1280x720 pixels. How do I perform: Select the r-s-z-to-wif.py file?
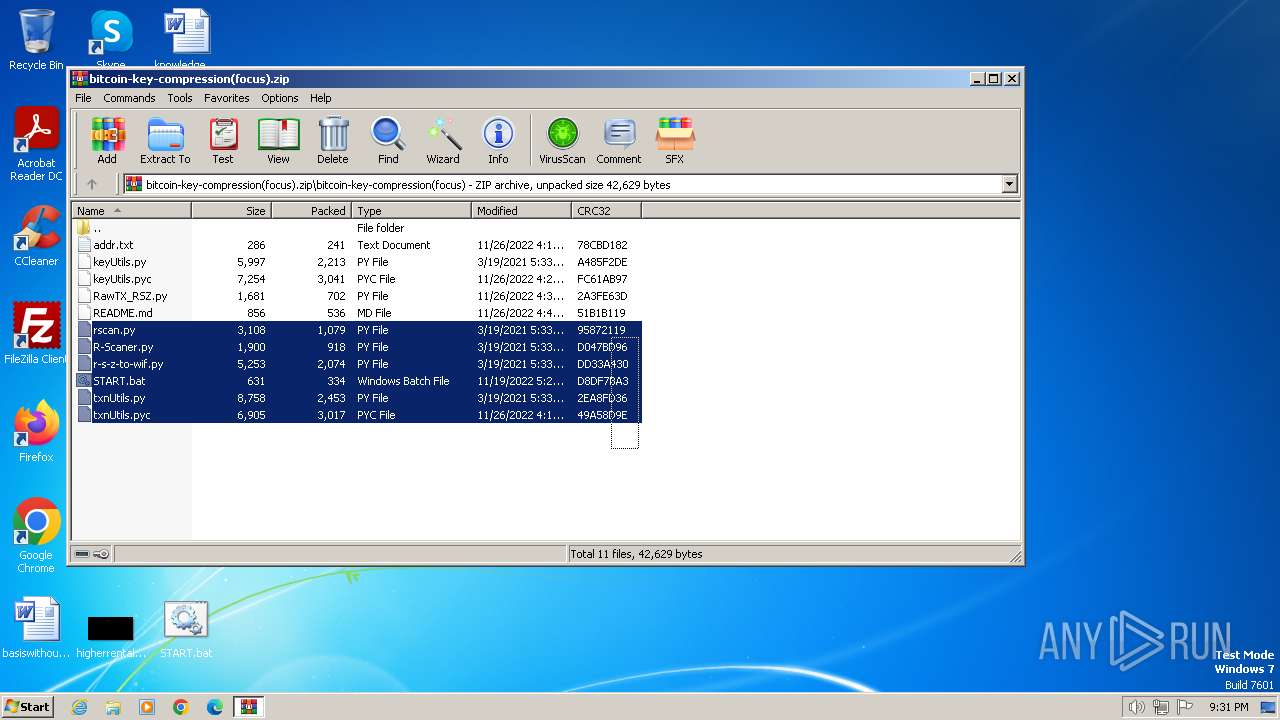click(x=358, y=364)
